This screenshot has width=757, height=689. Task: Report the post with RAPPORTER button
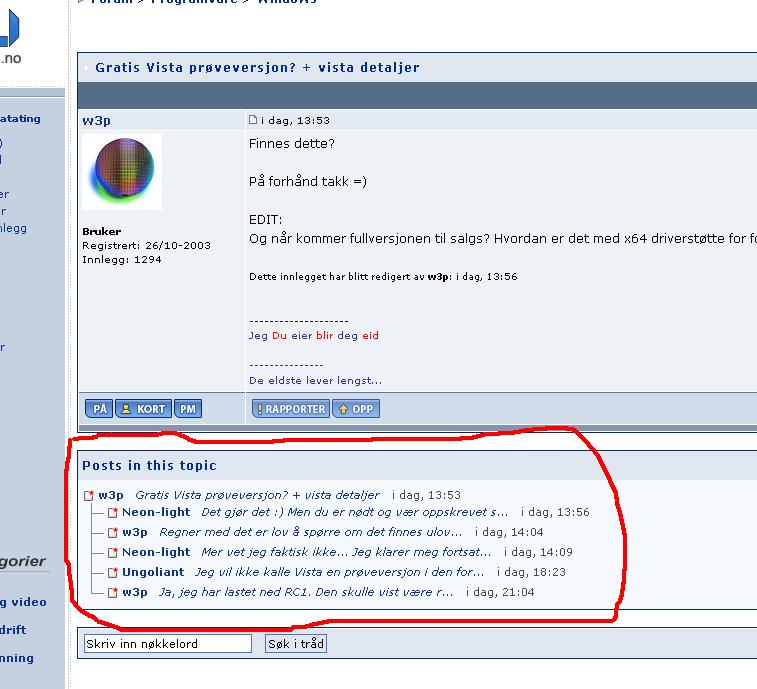point(291,409)
